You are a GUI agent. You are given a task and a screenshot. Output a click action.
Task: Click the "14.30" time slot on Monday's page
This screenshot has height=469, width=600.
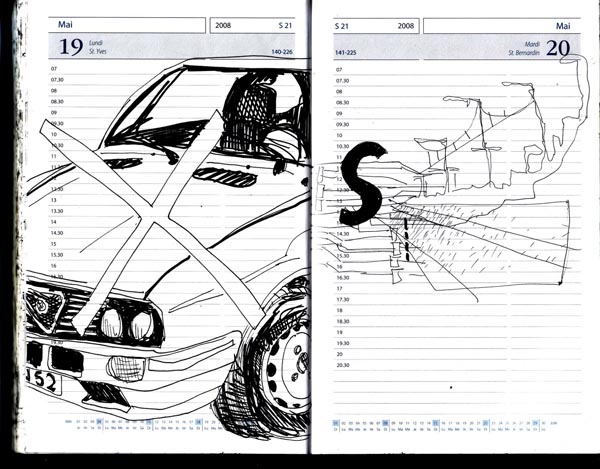click(x=57, y=233)
